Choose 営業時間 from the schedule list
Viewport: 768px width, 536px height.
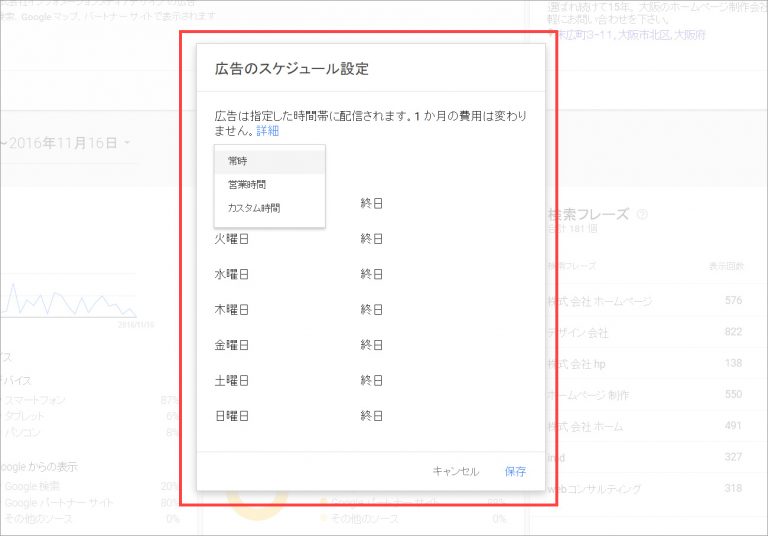click(246, 185)
